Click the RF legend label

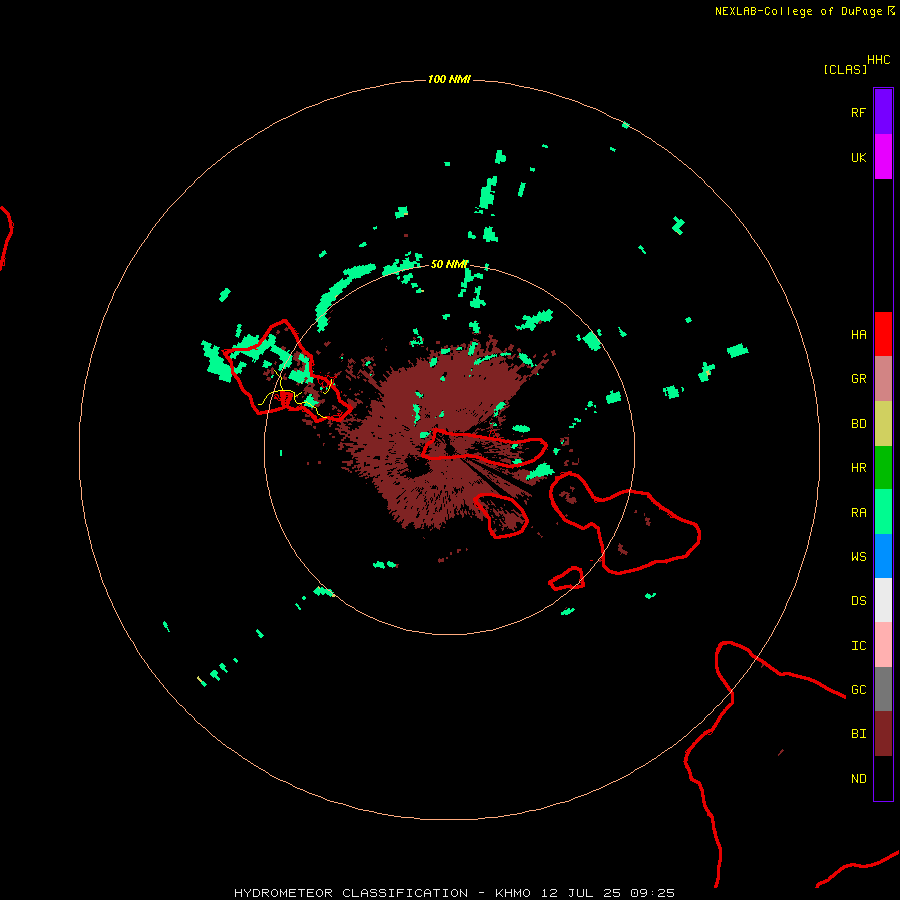tap(858, 112)
